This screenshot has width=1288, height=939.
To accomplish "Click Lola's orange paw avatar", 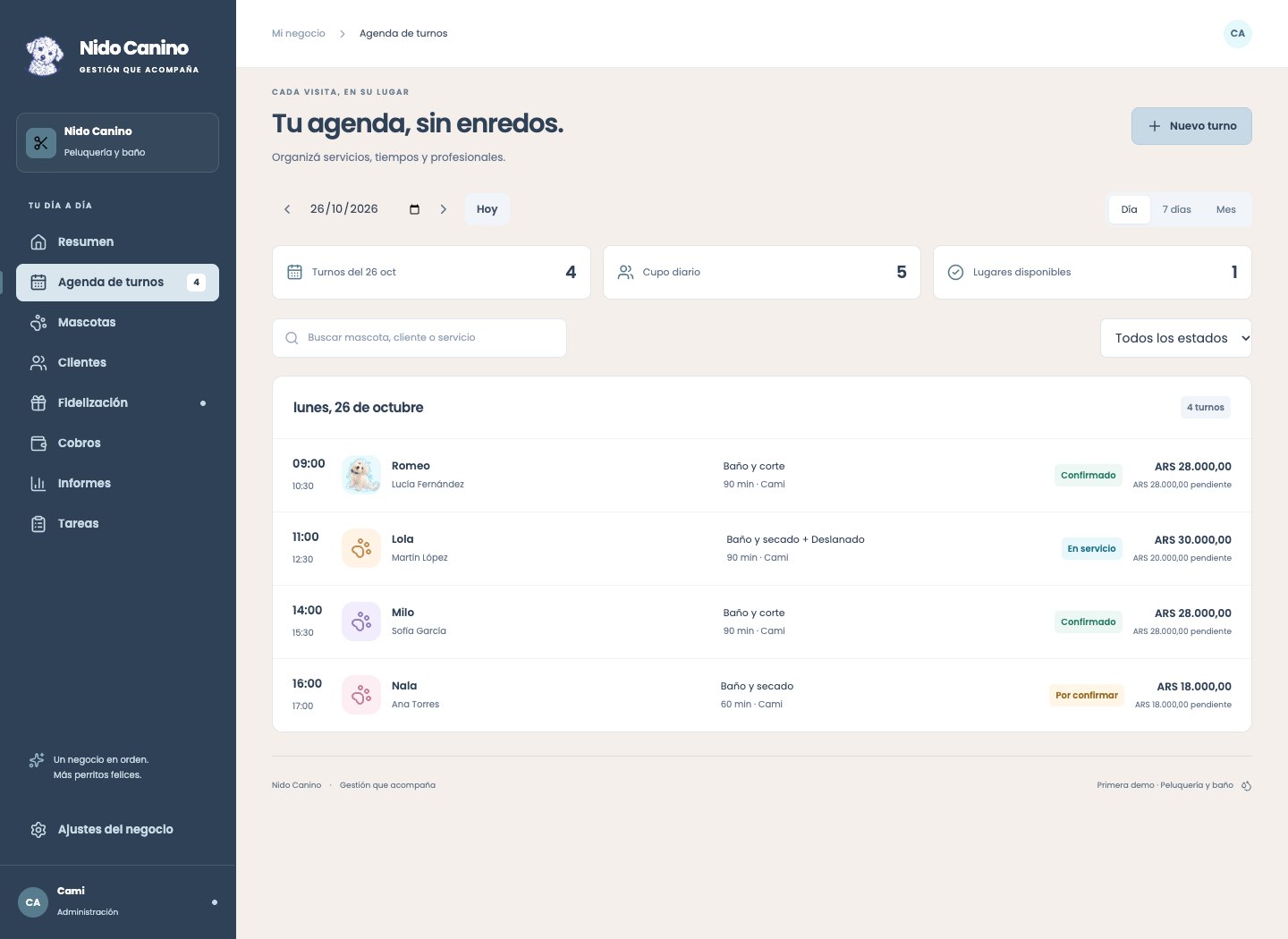I will point(361,548).
